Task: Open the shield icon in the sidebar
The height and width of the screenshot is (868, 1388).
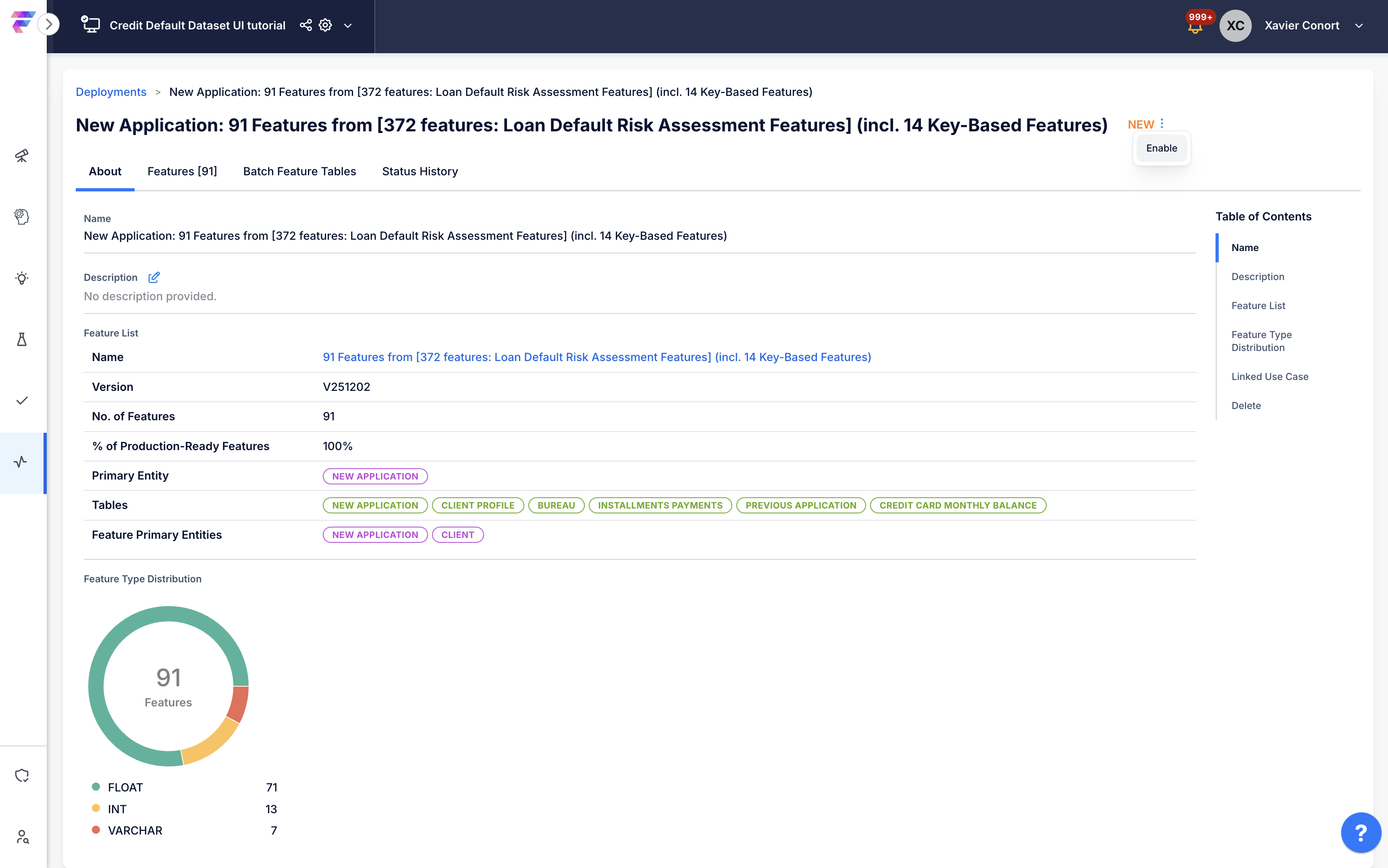Action: pyautogui.click(x=22, y=776)
